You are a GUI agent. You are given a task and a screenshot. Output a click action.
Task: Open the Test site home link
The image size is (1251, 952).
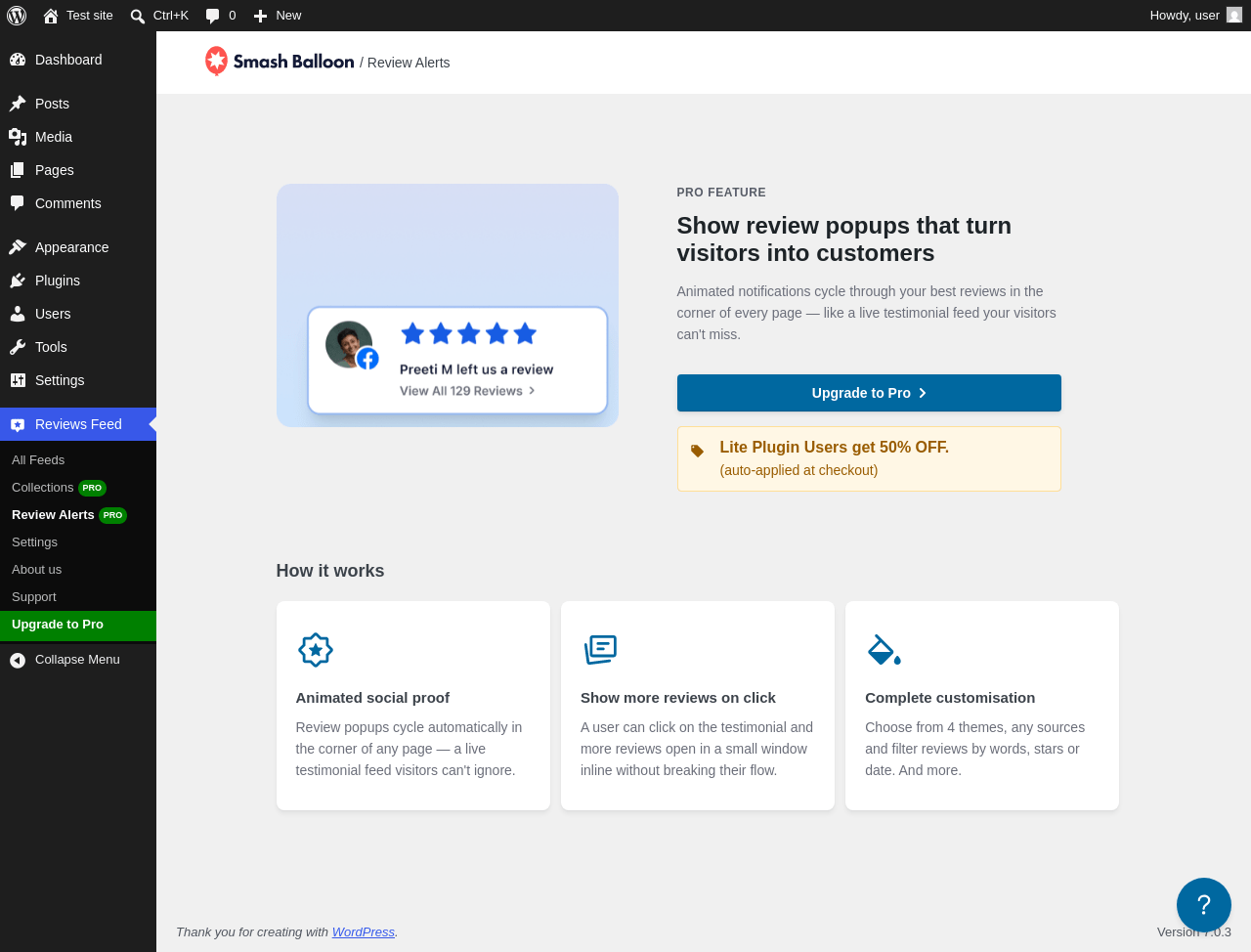(78, 16)
